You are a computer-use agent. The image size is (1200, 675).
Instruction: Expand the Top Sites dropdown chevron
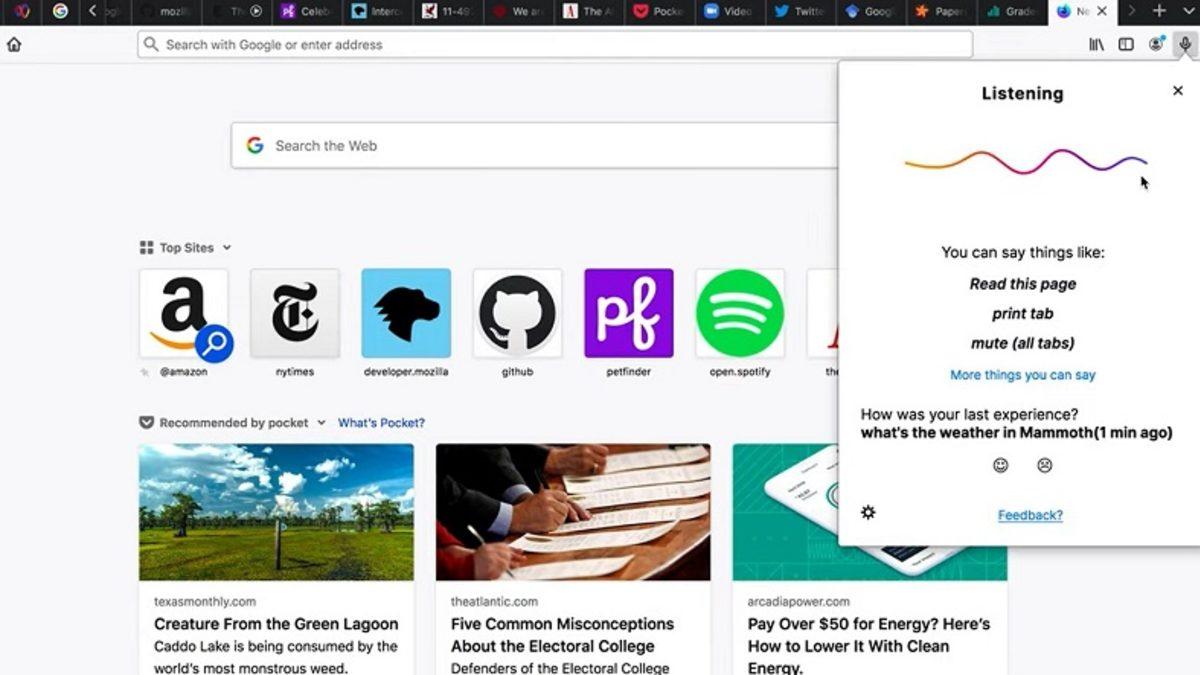point(228,247)
